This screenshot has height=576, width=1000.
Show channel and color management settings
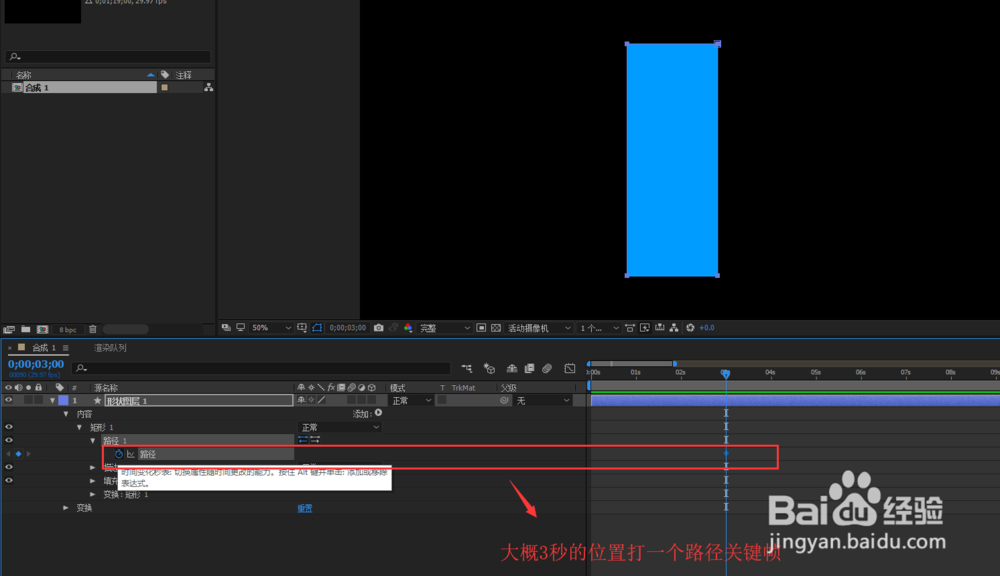(408, 328)
